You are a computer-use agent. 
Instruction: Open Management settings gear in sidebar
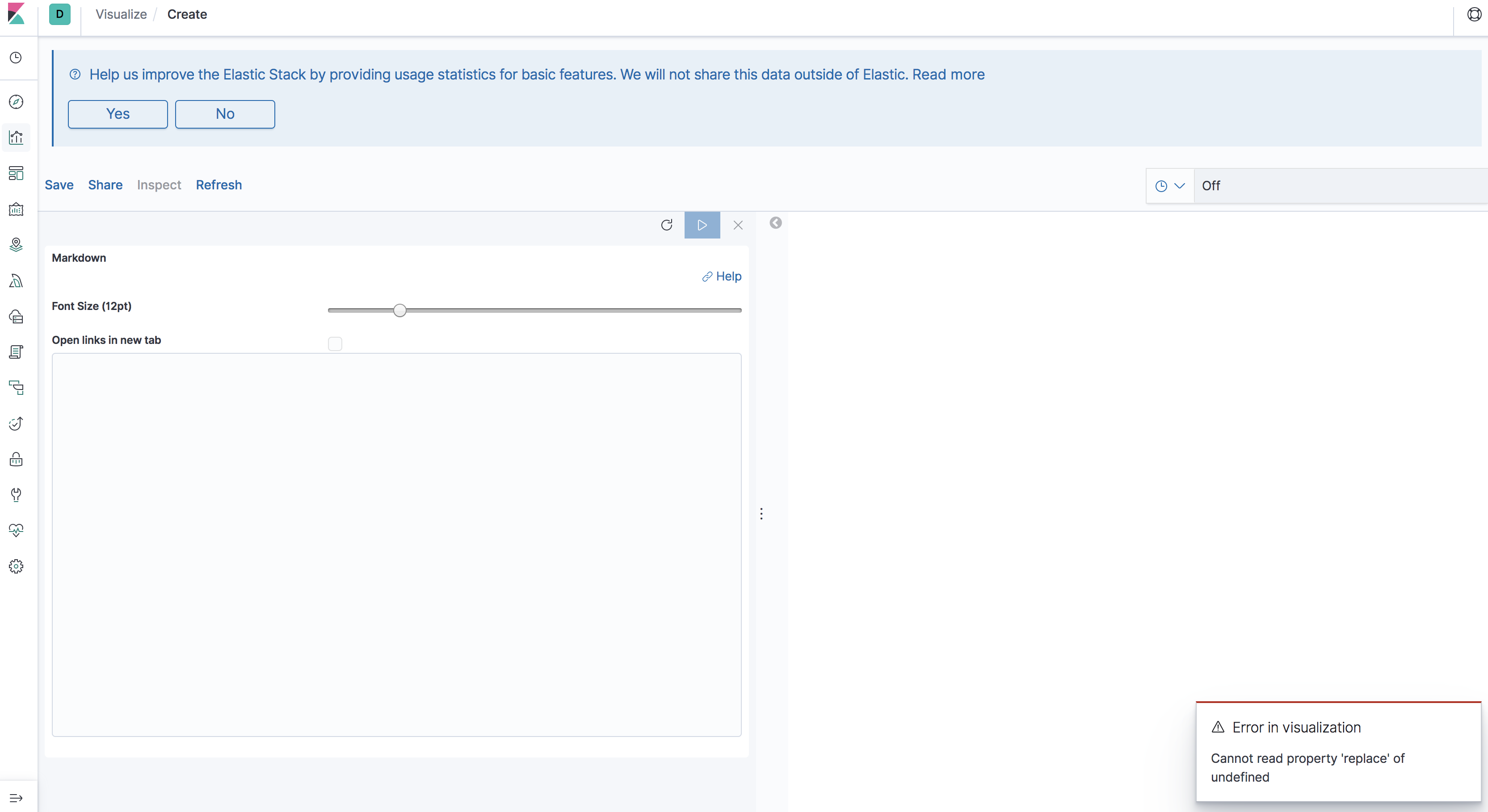pyautogui.click(x=16, y=566)
